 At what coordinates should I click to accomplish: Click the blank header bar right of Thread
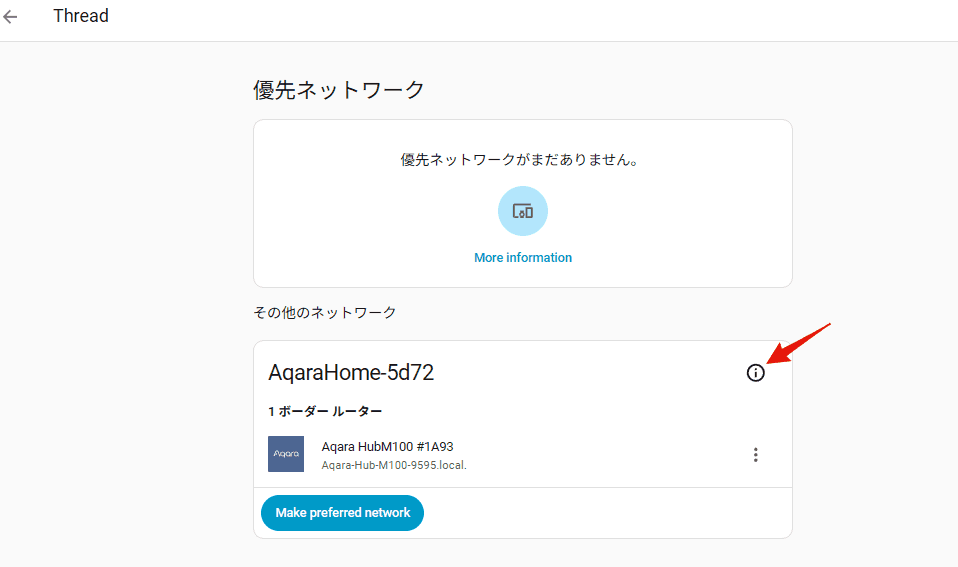500,17
